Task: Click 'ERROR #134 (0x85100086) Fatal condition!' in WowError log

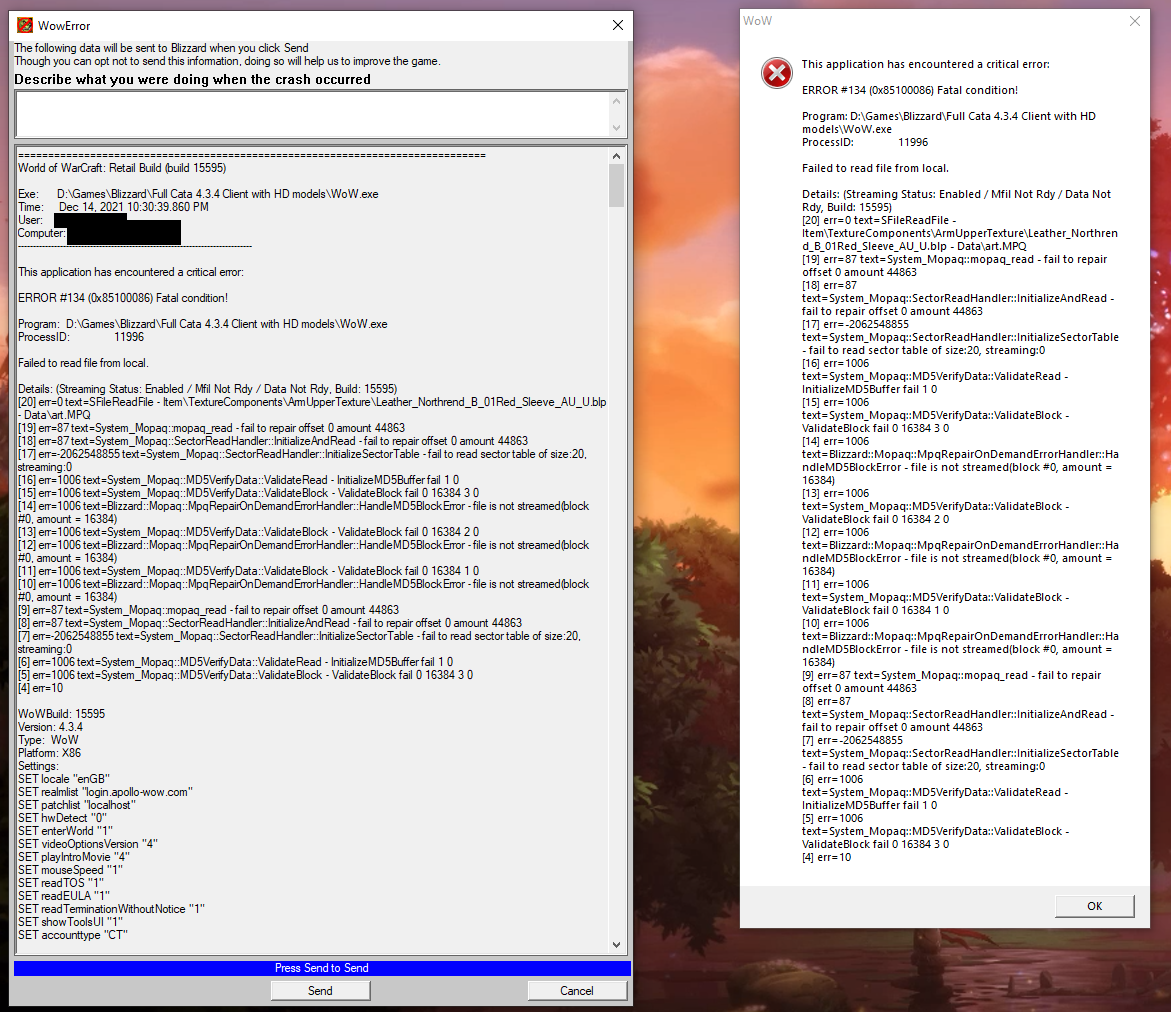Action: [122, 298]
